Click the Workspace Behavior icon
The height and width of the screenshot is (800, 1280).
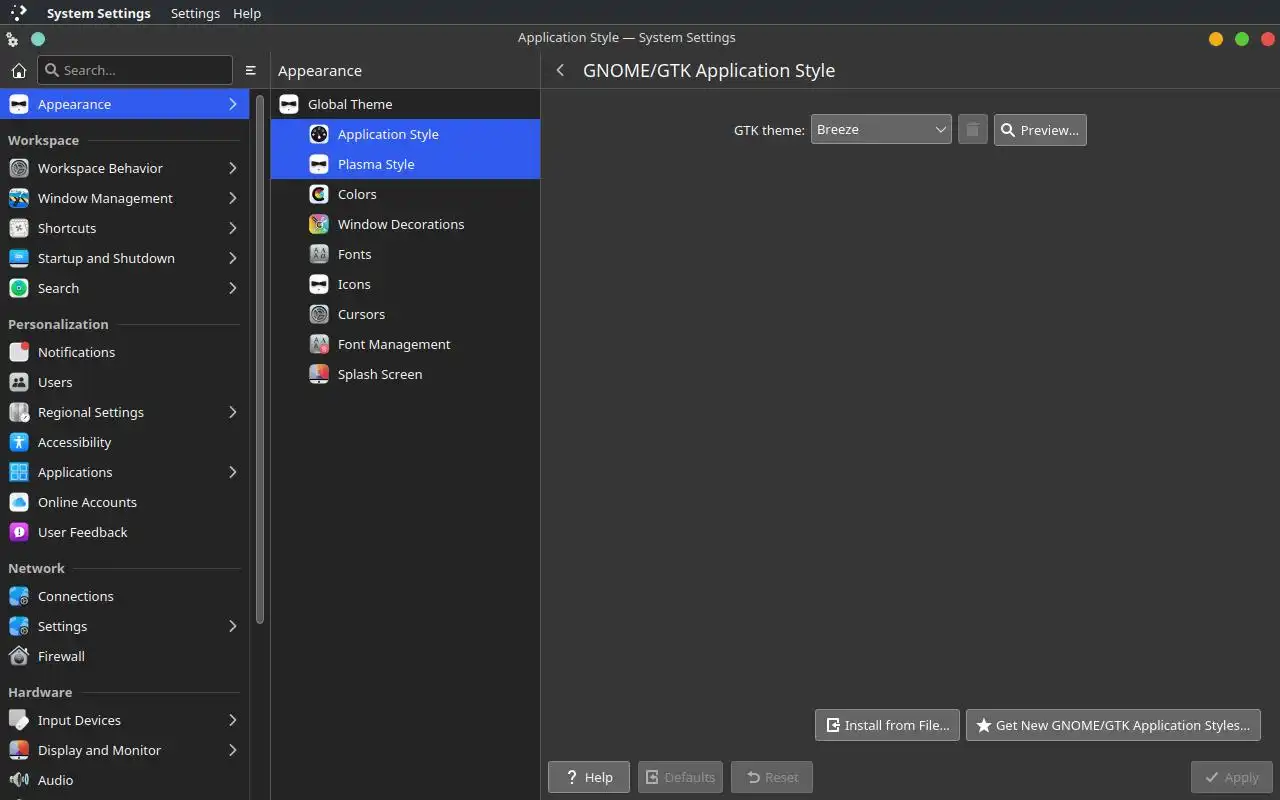(x=18, y=168)
